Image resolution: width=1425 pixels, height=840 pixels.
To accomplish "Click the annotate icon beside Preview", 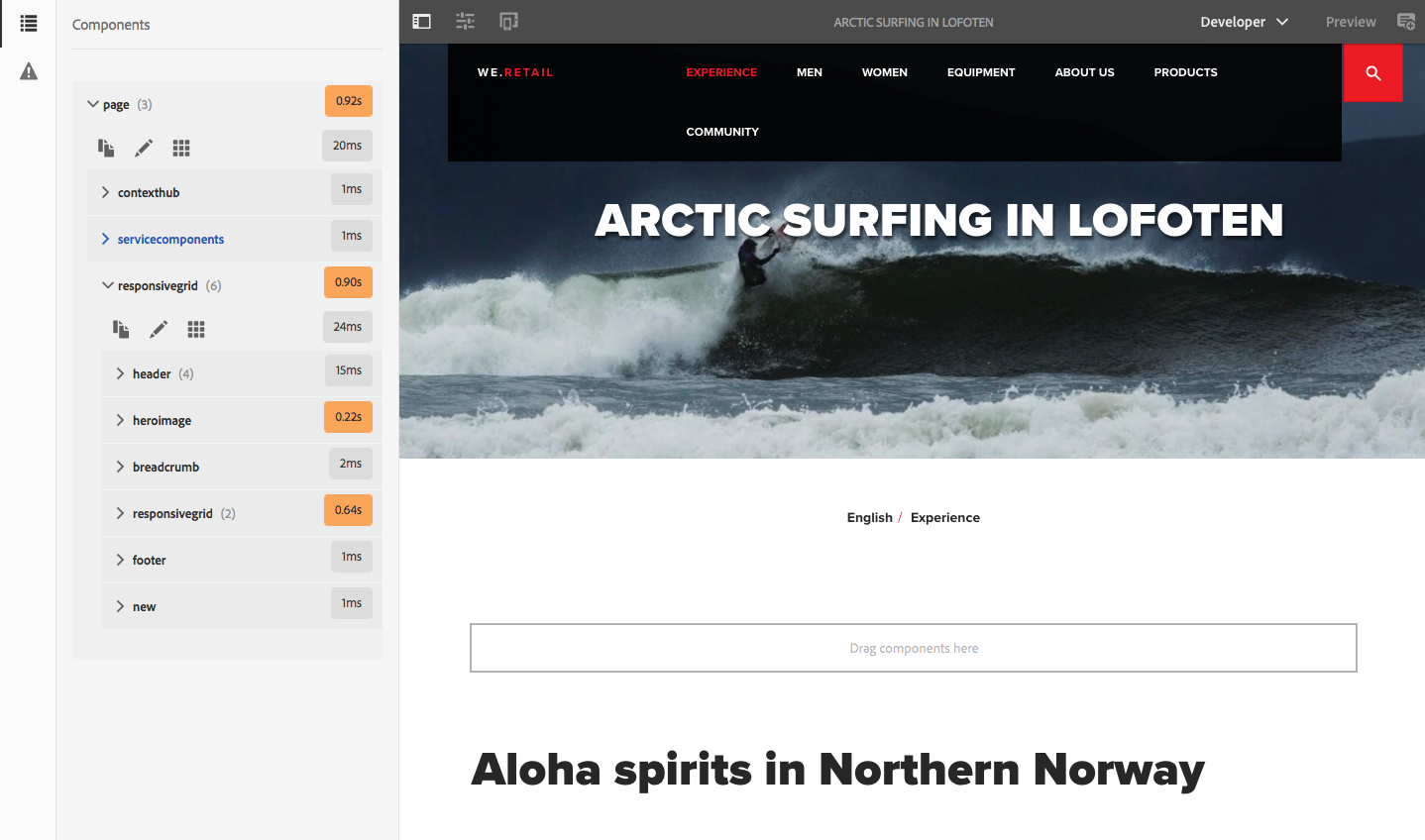I will pos(1405,22).
